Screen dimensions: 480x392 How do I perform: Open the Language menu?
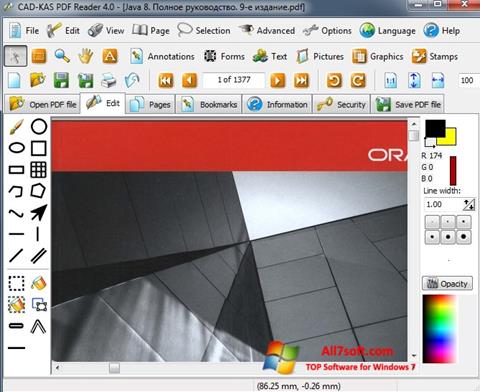(387, 31)
